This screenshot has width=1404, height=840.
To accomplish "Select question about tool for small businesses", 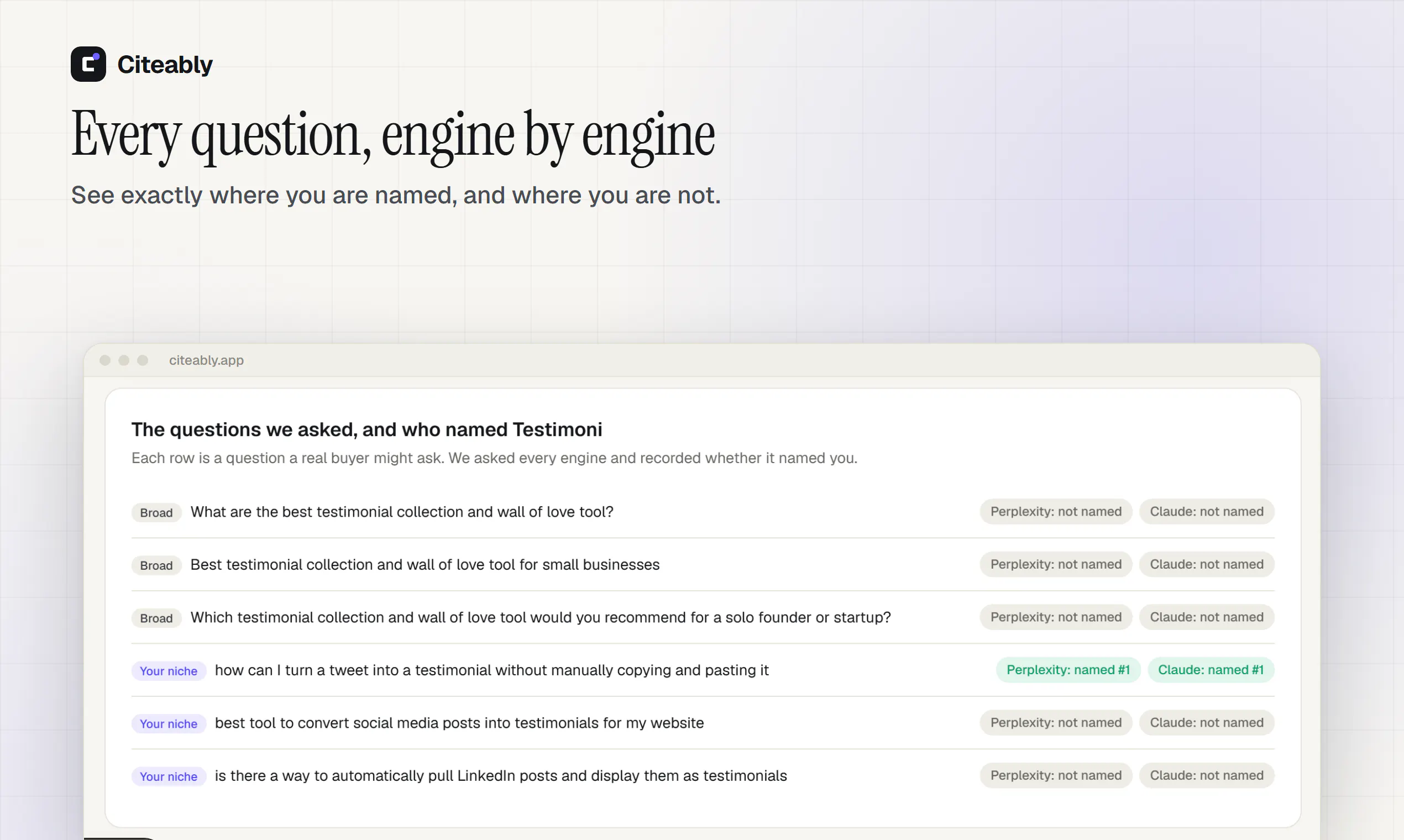I will click(x=425, y=564).
